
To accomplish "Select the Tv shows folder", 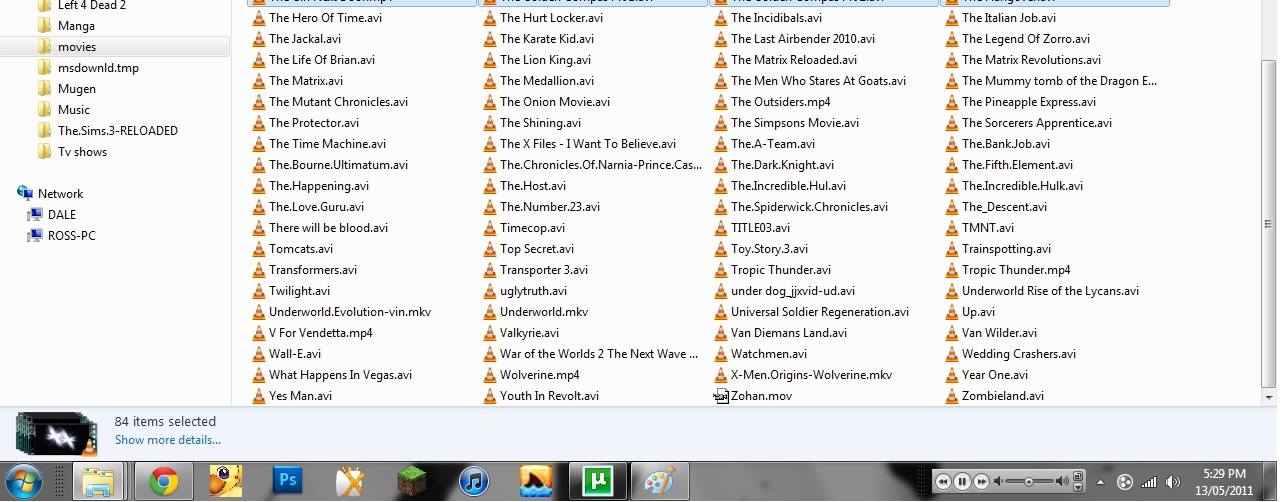I will (82, 152).
